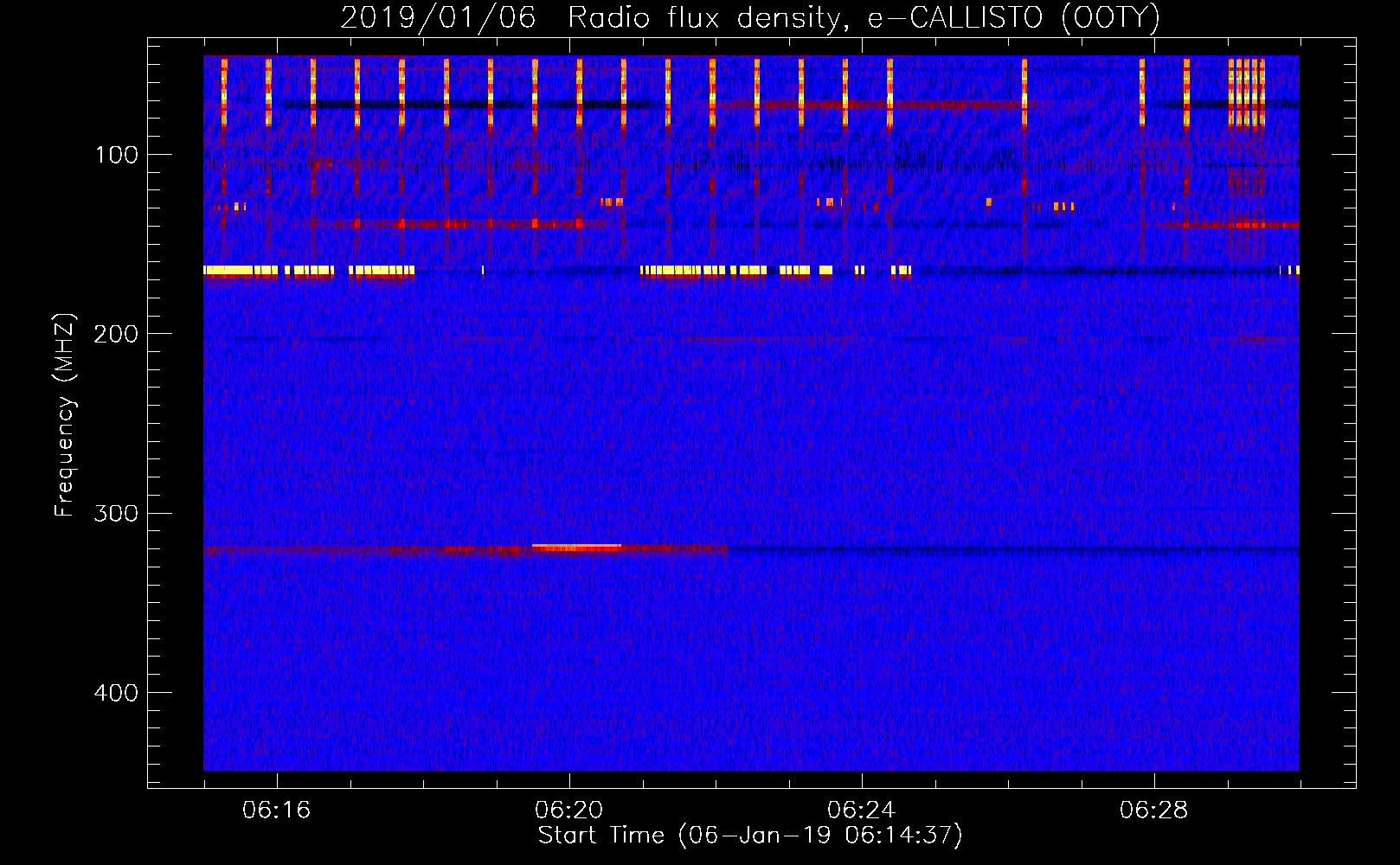Click the 300 MHz frequency tick label
The image size is (1400, 865).
[116, 514]
